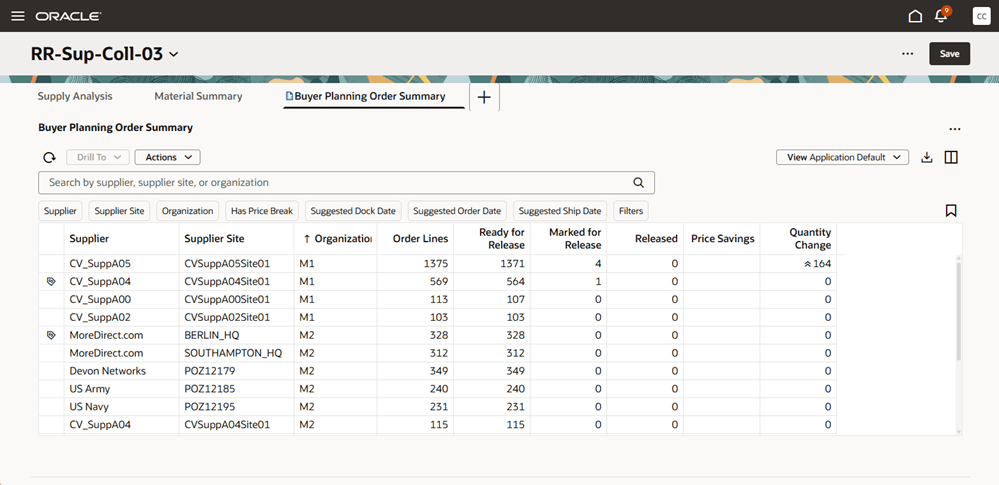
Task: Select the 564 ready for release cell
Action: point(492,281)
